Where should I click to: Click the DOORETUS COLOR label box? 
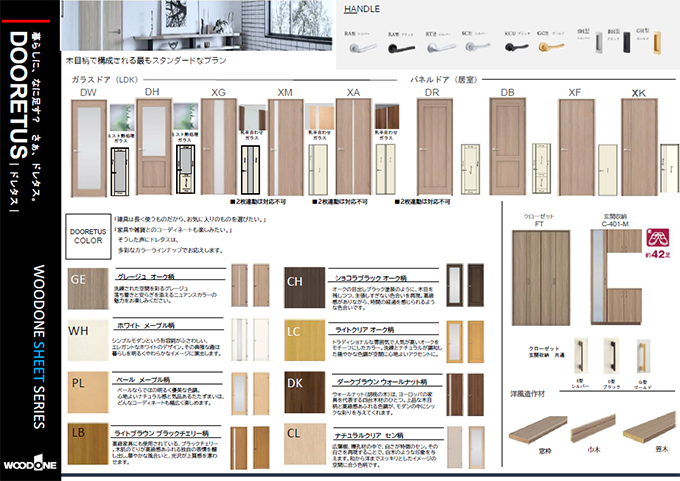point(88,234)
